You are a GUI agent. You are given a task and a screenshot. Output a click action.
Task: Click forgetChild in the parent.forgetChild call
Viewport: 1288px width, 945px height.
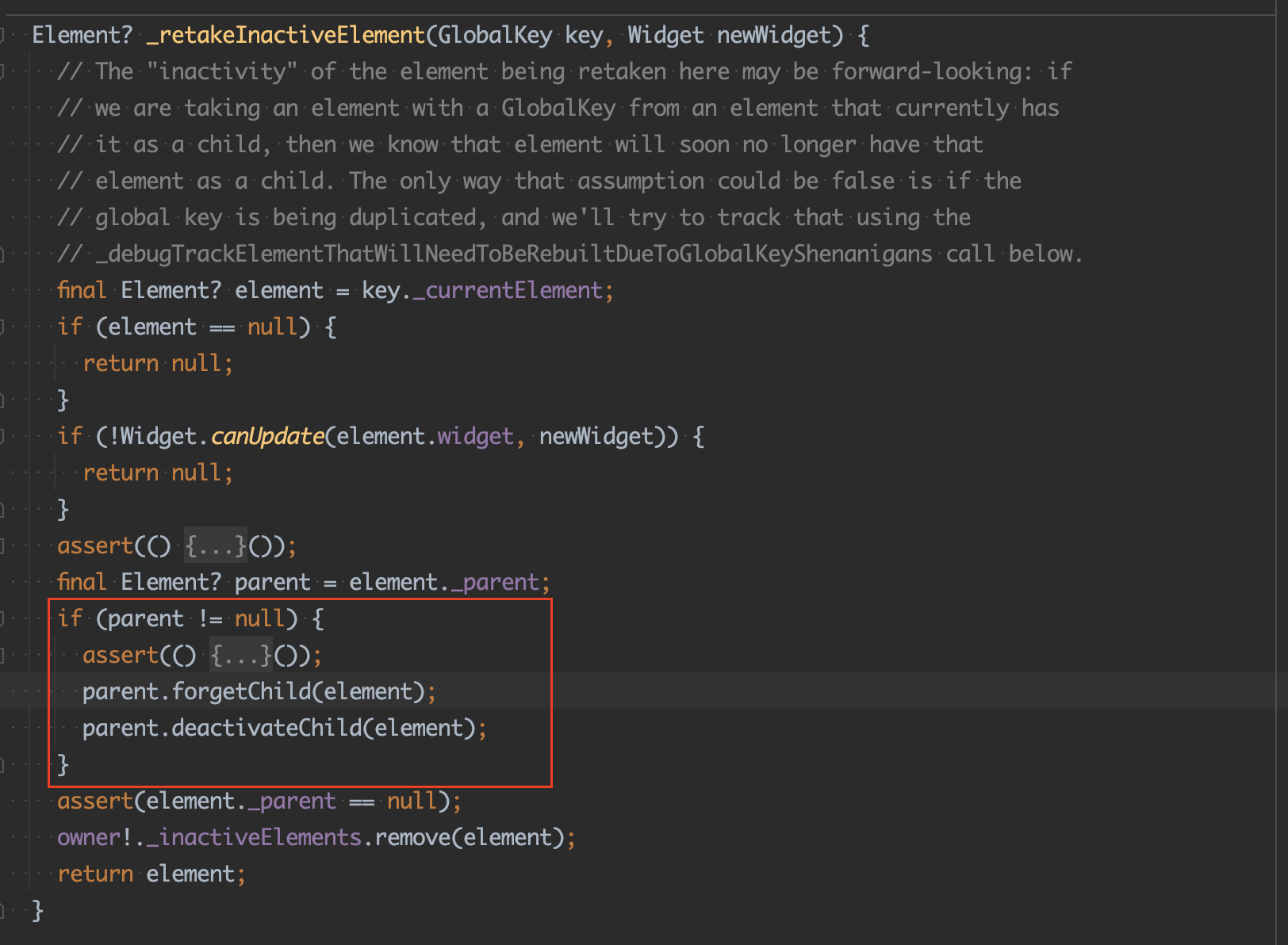click(x=241, y=691)
